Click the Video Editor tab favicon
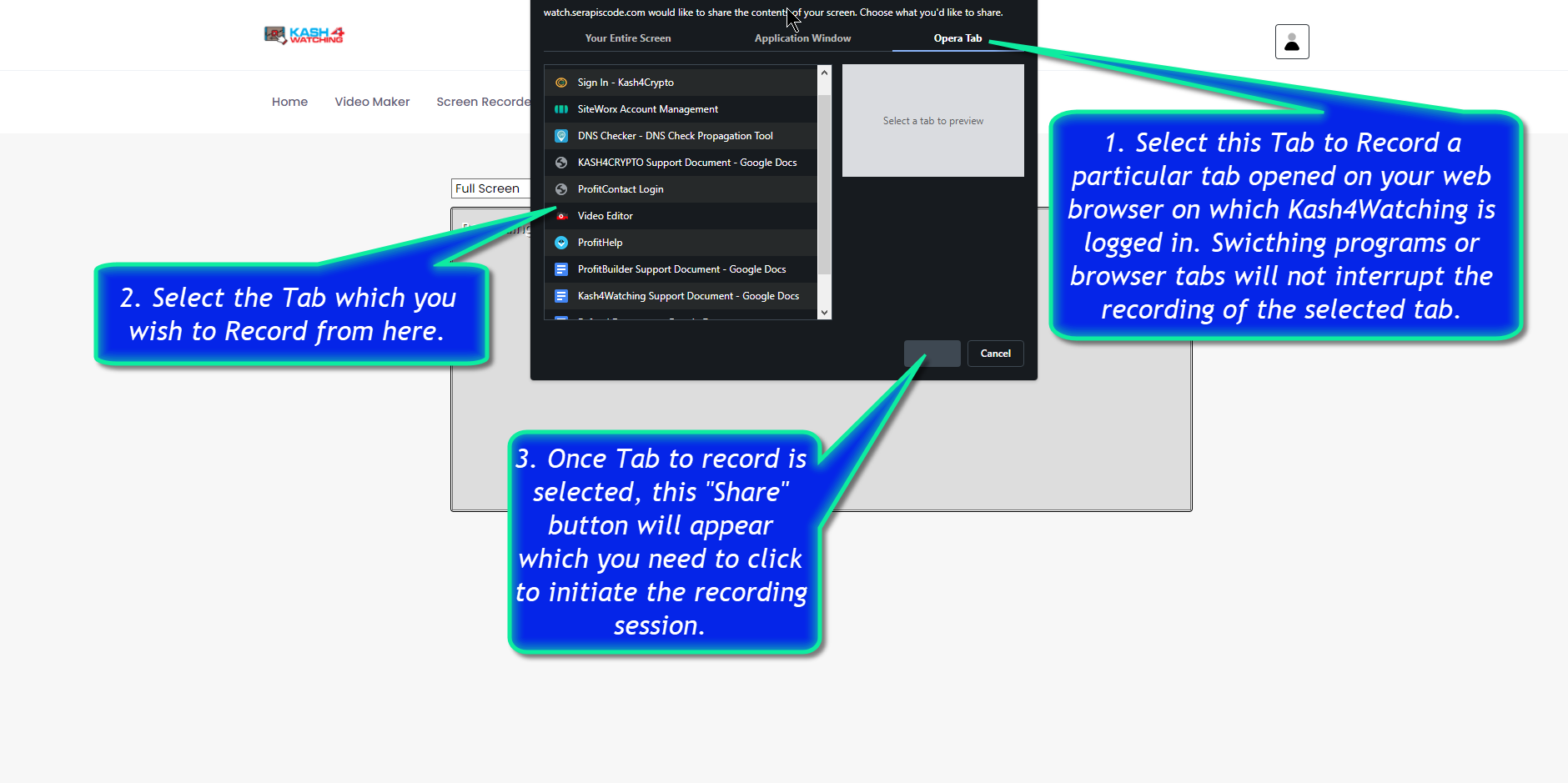Viewport: 1568px width, 783px height. pos(561,216)
